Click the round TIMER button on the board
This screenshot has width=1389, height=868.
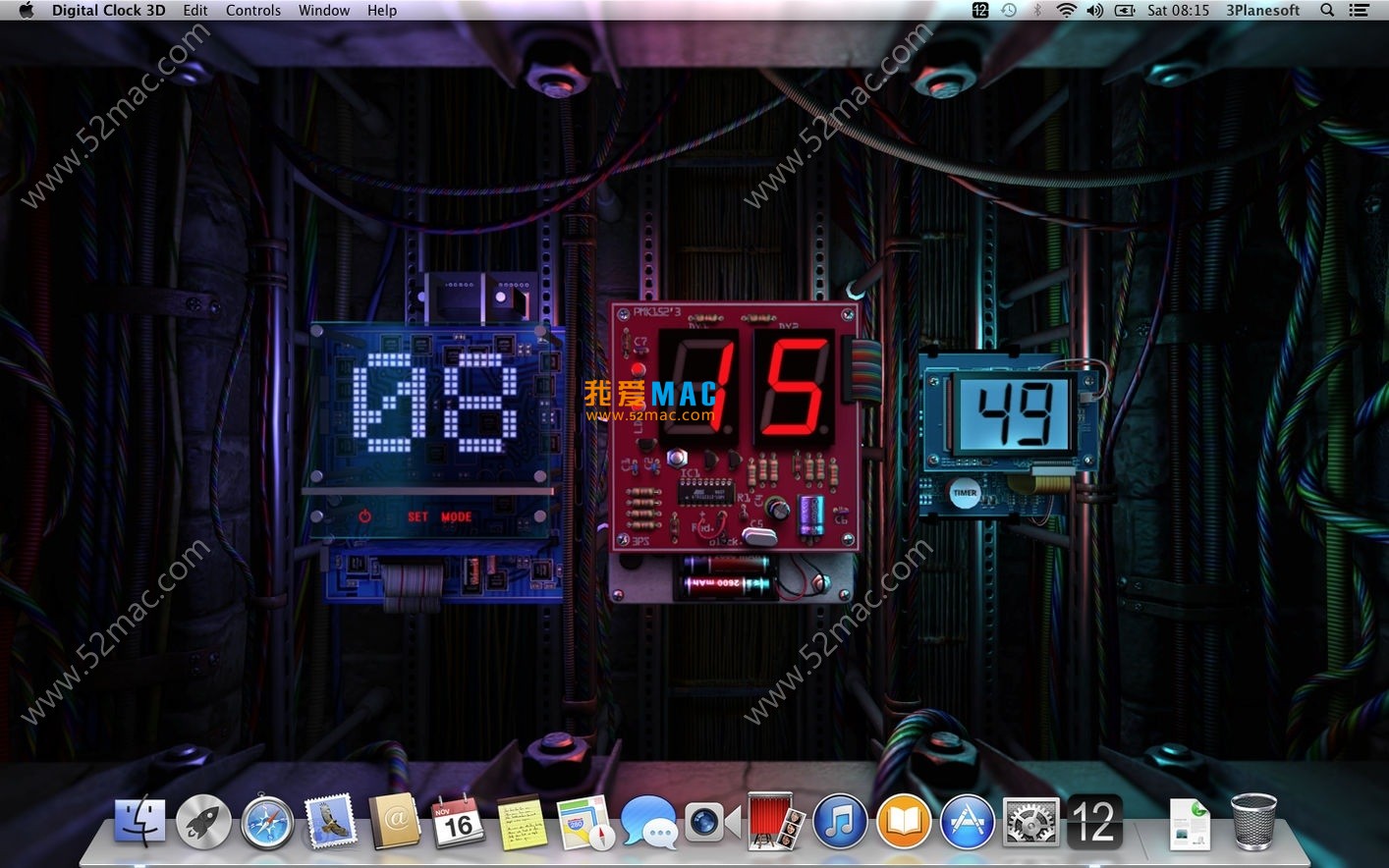tap(965, 493)
